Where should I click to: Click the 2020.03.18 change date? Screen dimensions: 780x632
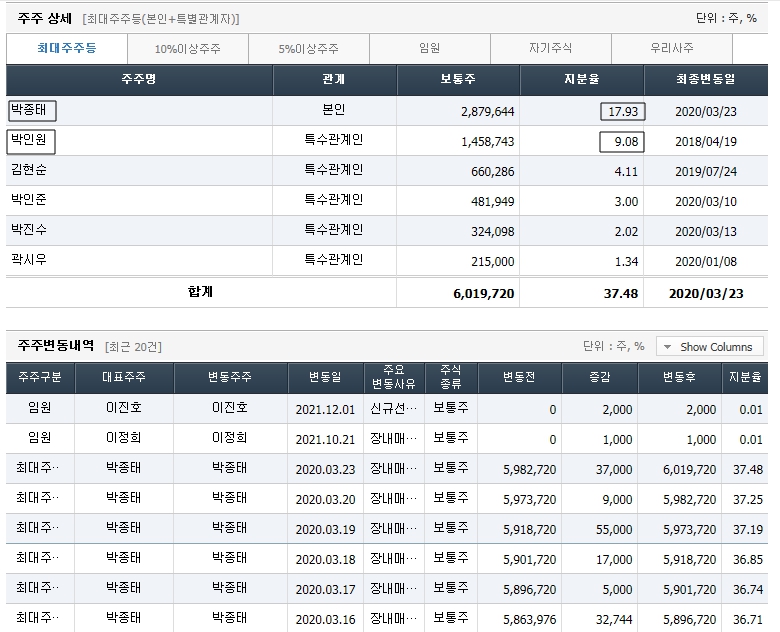pos(325,560)
